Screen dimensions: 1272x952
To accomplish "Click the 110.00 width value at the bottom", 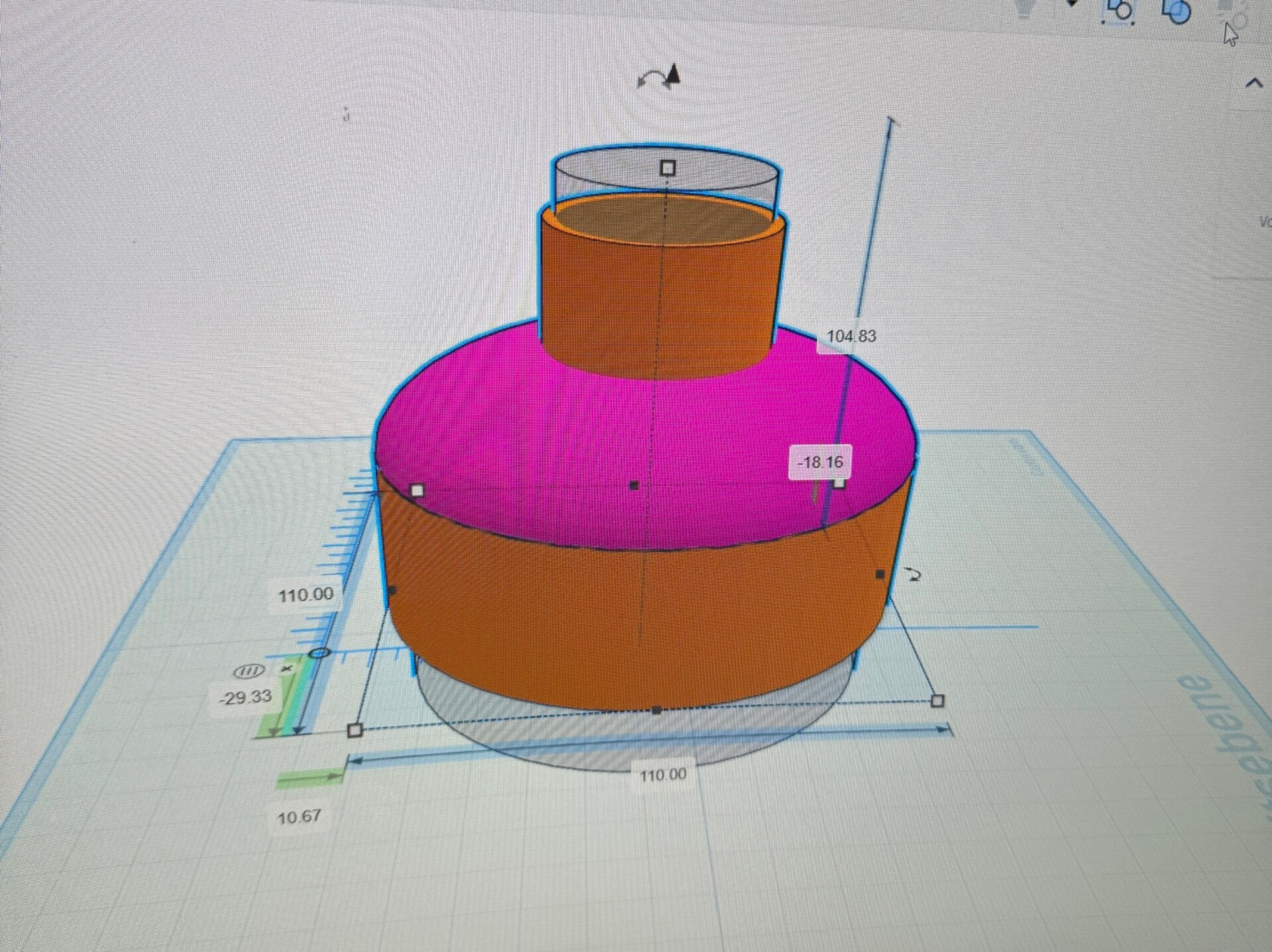I will point(662,774).
